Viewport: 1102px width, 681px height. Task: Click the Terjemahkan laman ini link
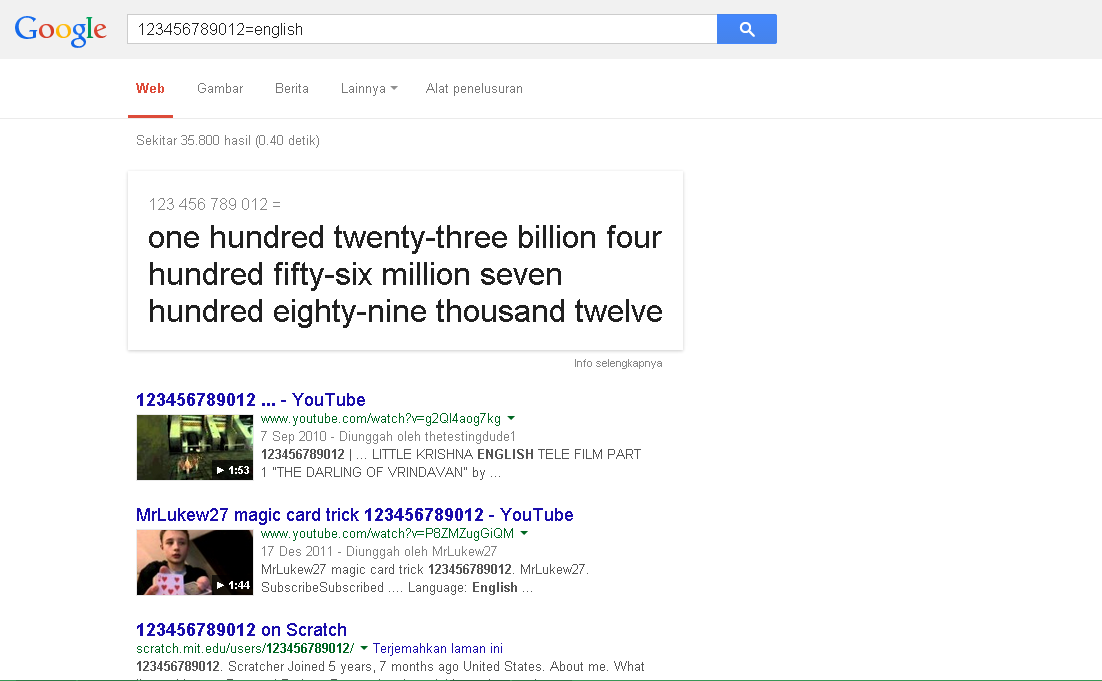point(437,649)
